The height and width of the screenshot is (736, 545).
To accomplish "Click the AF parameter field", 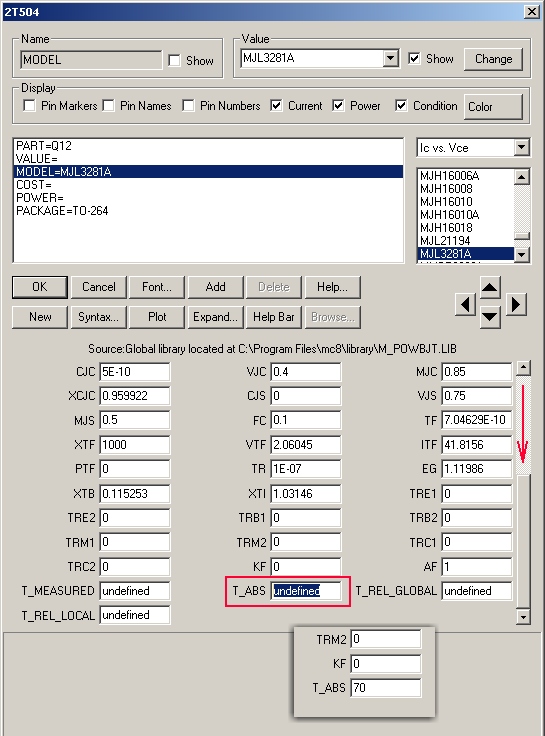I will (x=476, y=567).
